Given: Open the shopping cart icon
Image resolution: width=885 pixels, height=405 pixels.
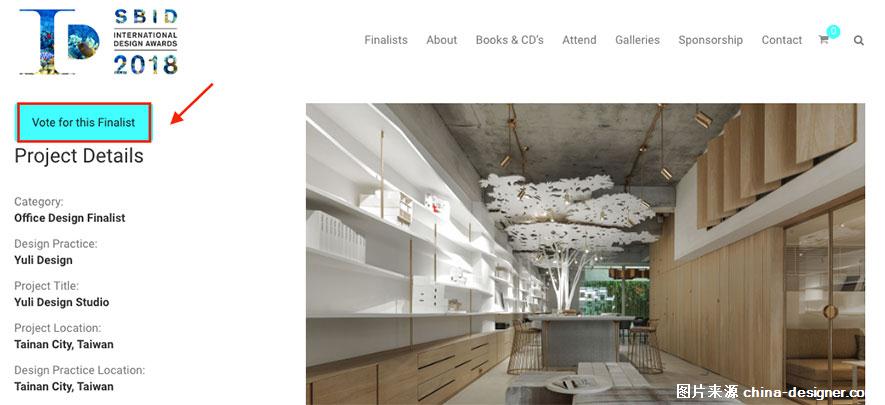Looking at the screenshot, I should coord(823,40).
